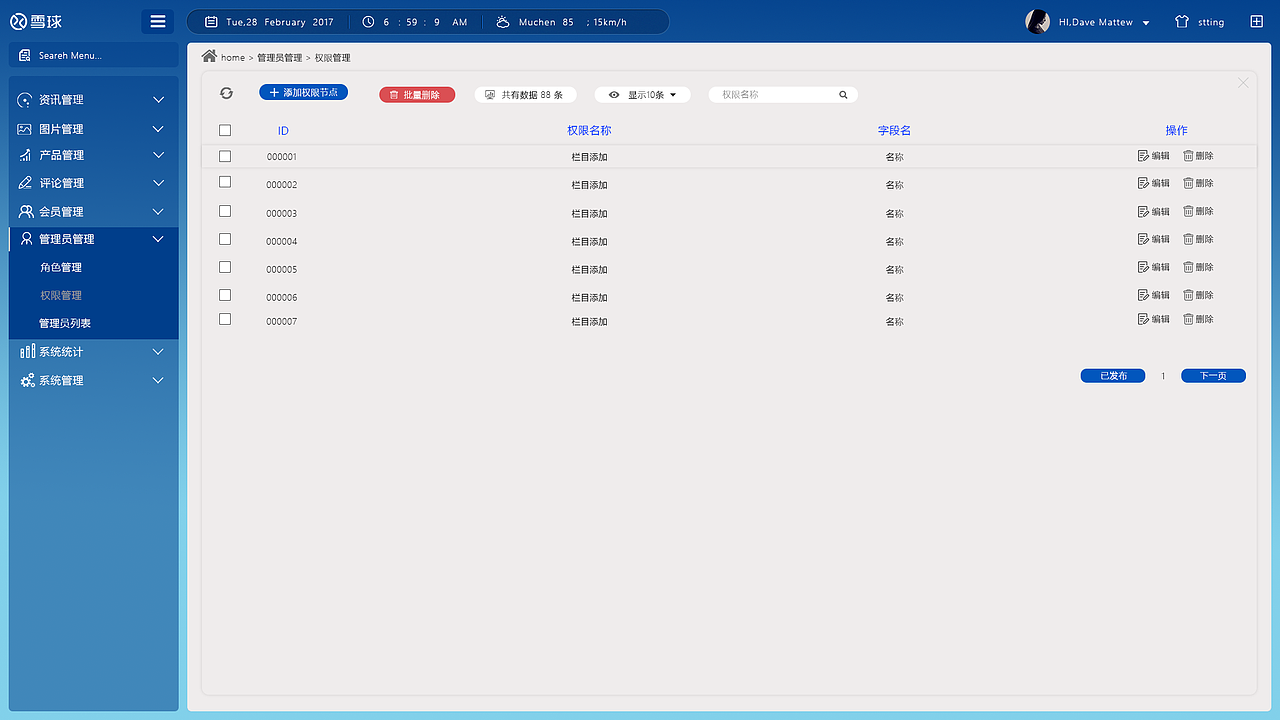Click the edit icon for row 000001

(1144, 156)
